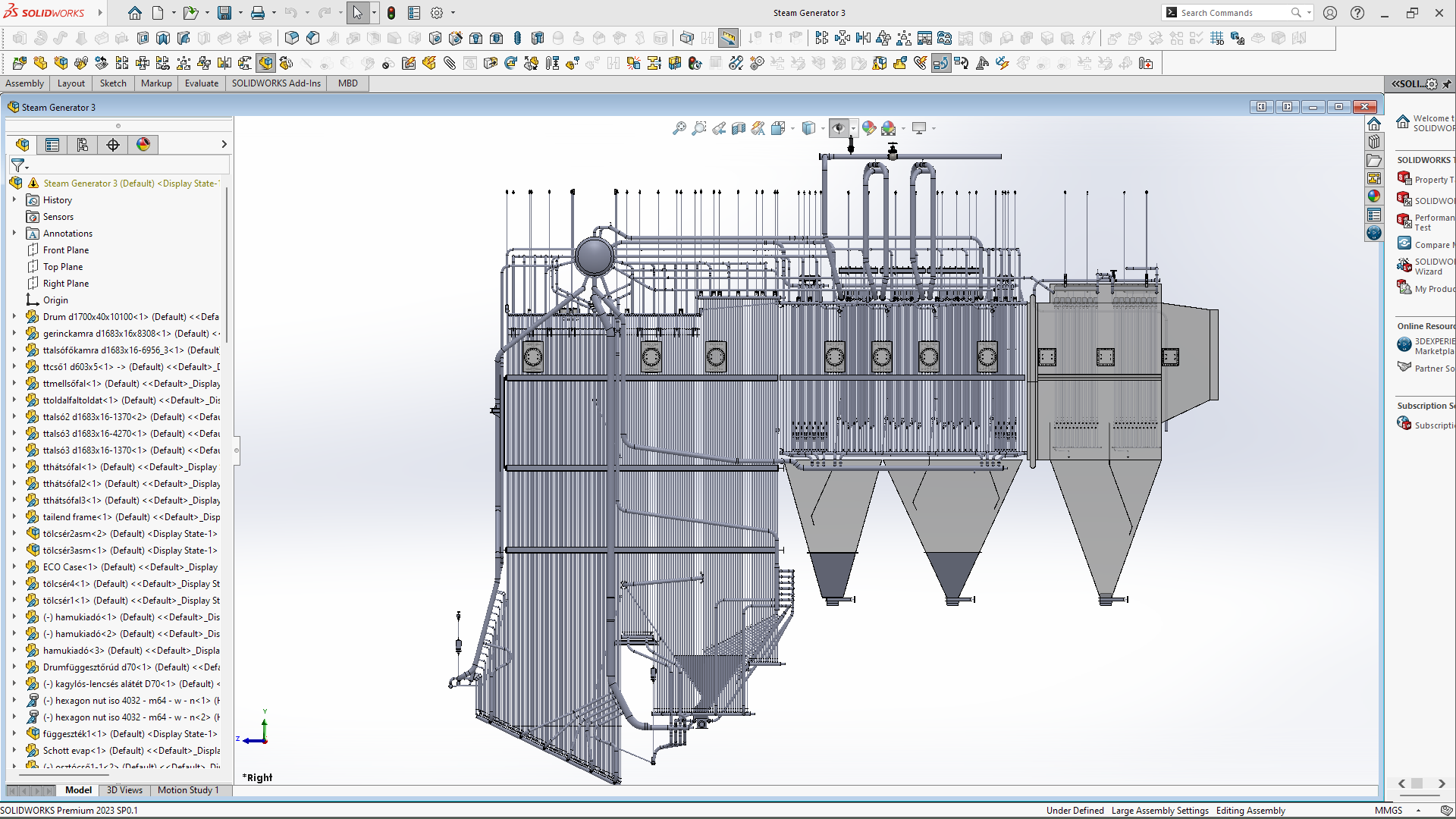Open the DimXpertManager crosshair tab
1456x819 pixels.
click(x=113, y=144)
